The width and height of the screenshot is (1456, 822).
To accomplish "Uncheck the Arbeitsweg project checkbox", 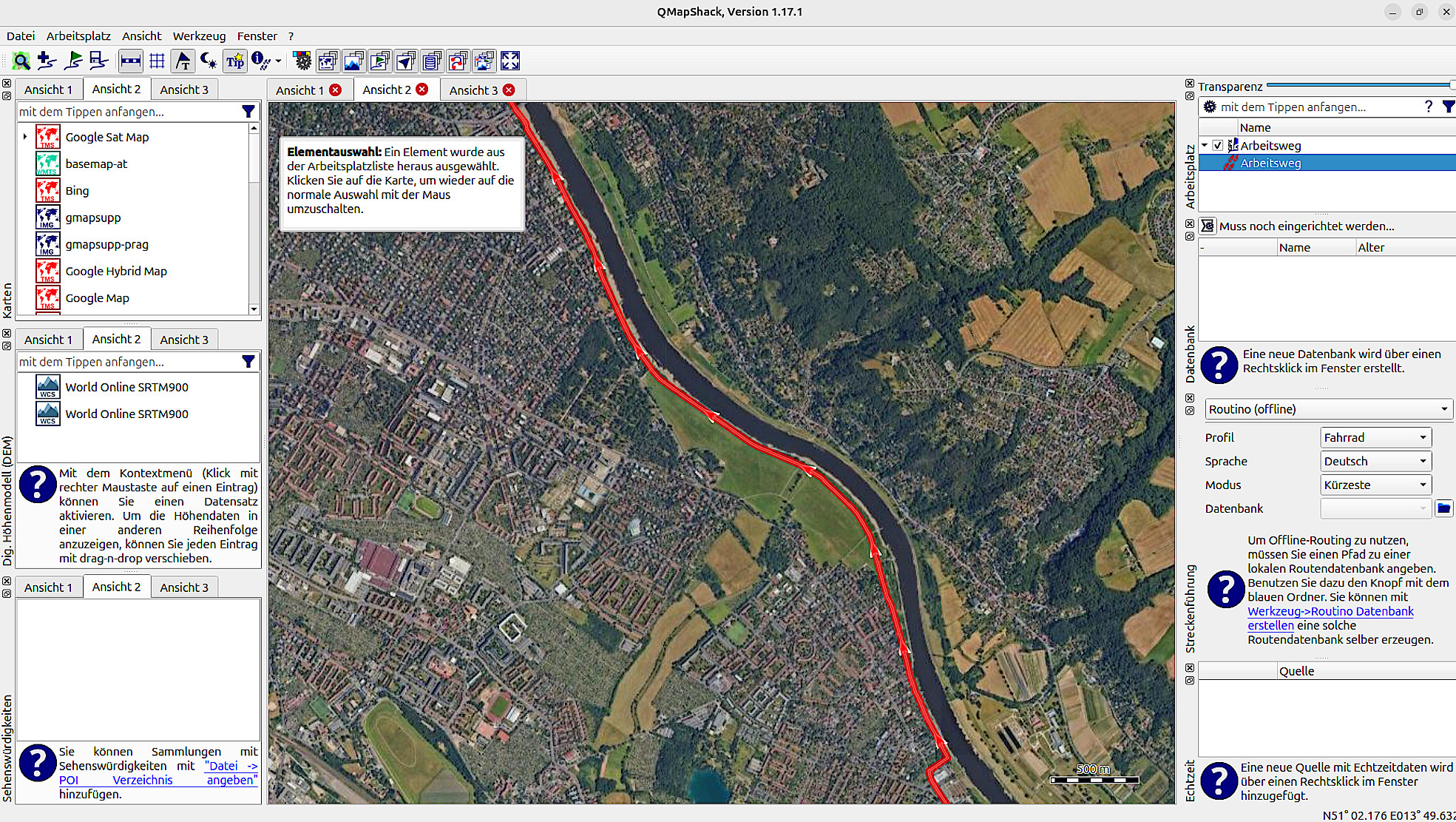I will tap(1217, 146).
